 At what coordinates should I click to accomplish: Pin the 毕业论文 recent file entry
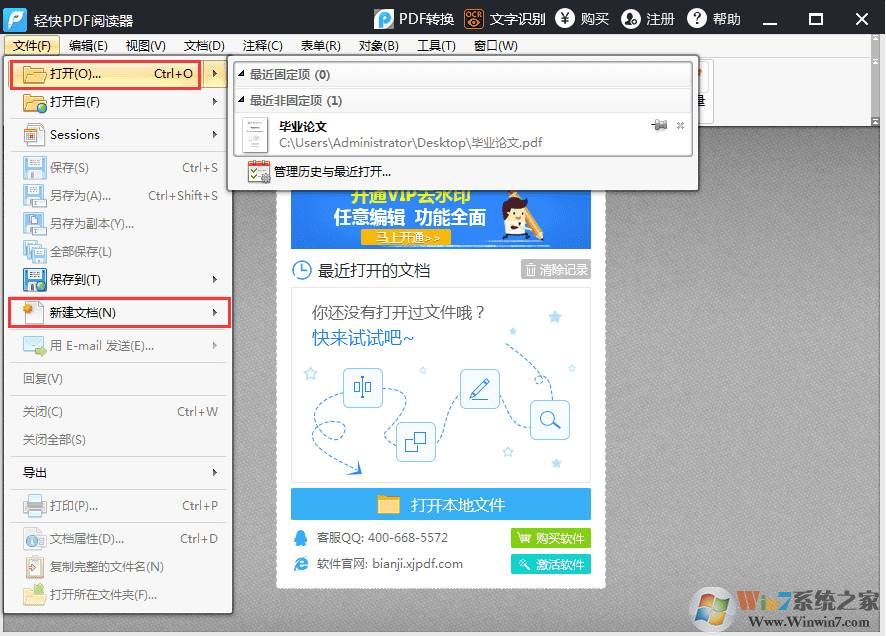coord(659,125)
